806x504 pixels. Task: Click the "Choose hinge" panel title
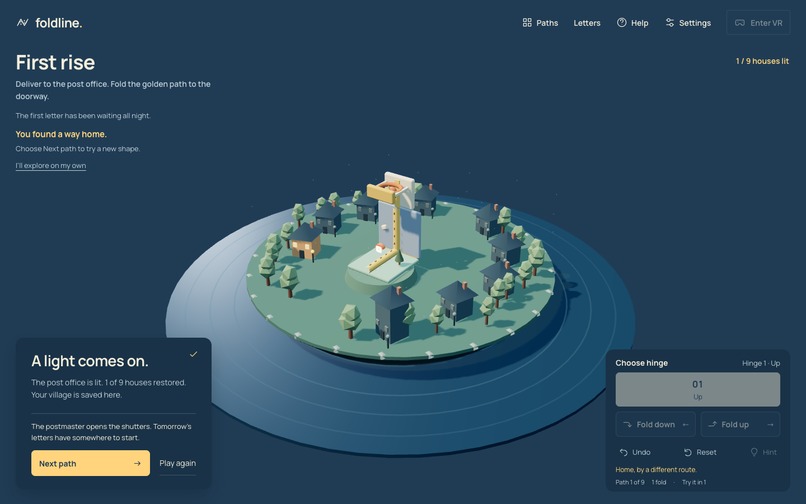pyautogui.click(x=642, y=363)
